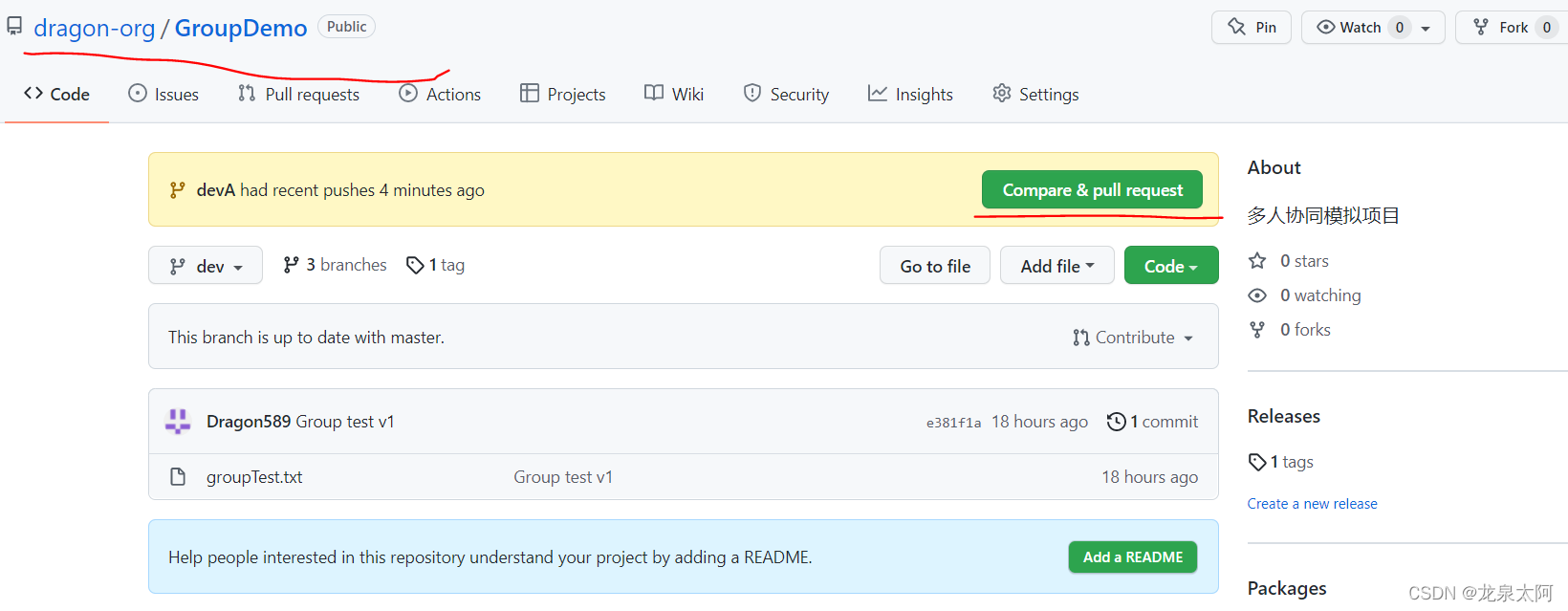
Task: Click Compare & pull request button
Action: tap(1092, 189)
